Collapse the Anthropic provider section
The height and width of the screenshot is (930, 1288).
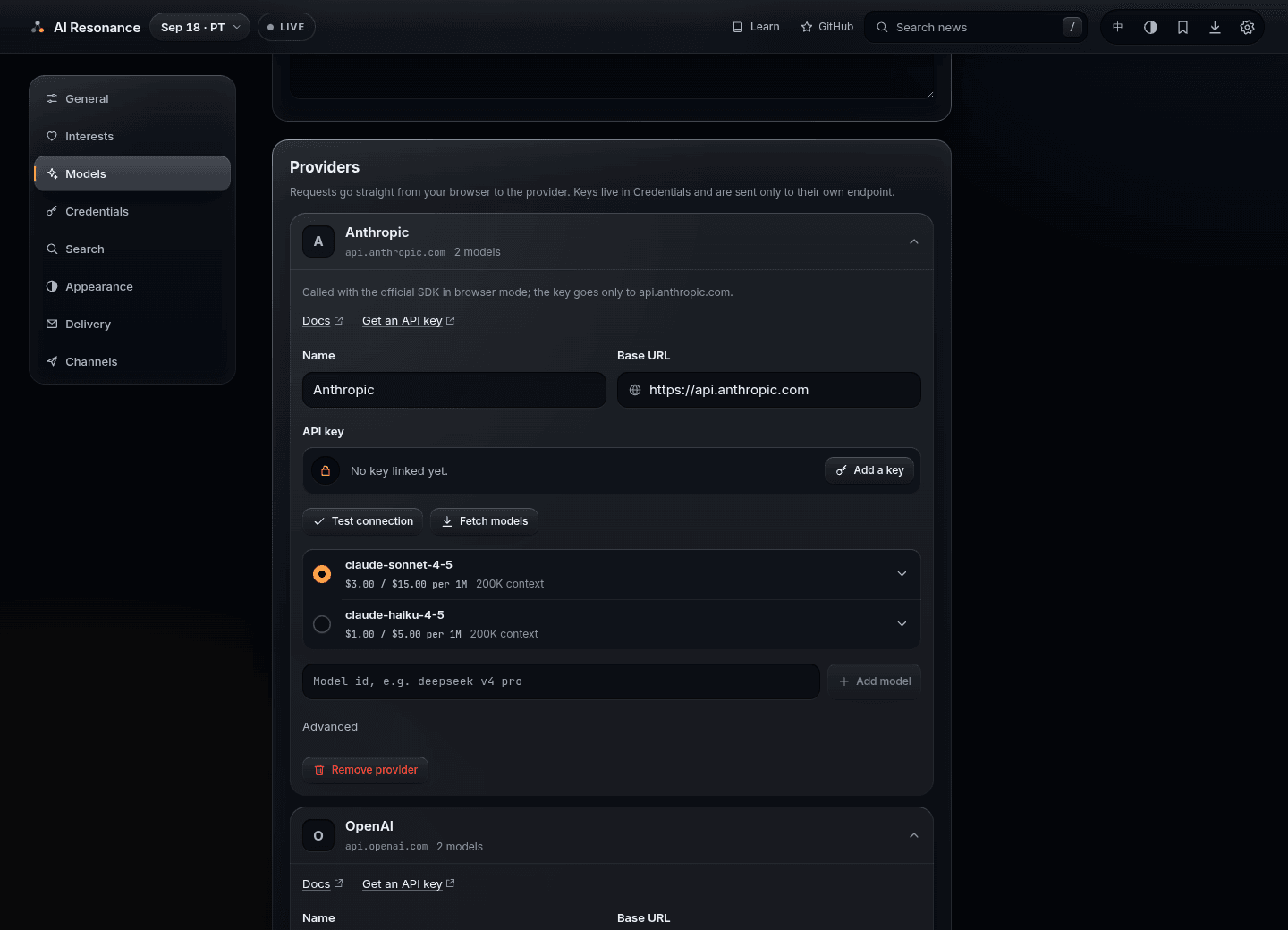click(x=914, y=241)
